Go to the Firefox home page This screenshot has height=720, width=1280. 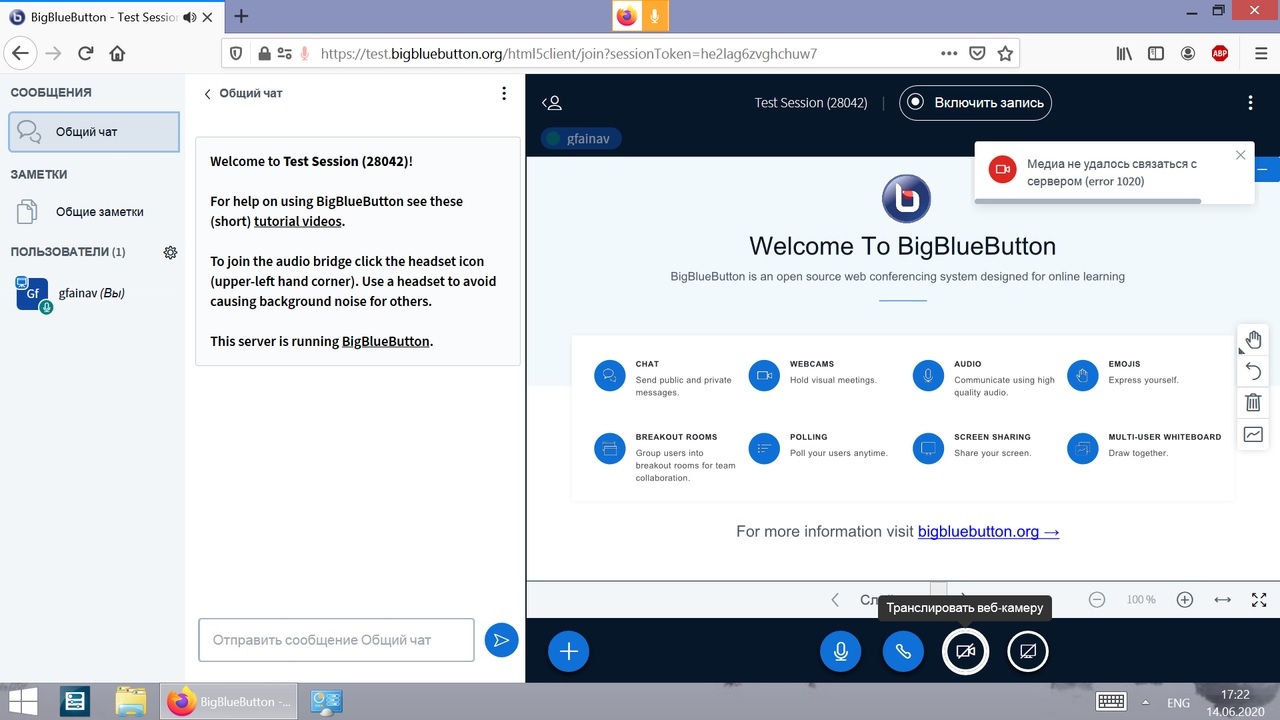tap(117, 53)
